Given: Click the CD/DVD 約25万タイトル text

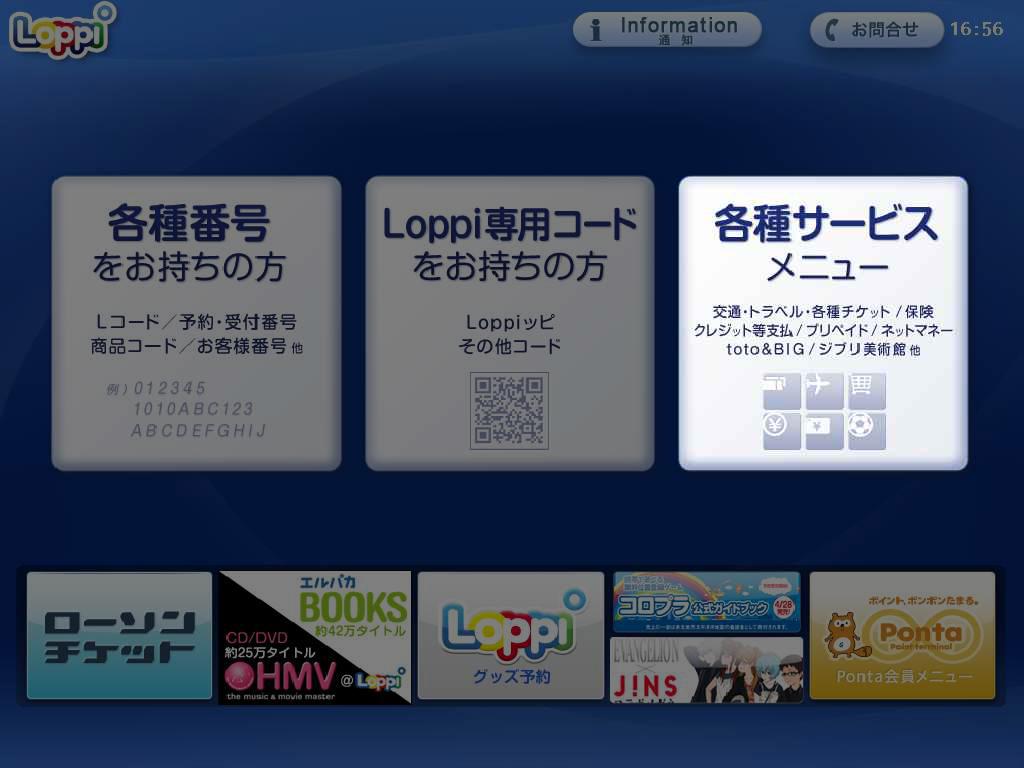Looking at the screenshot, I should (x=270, y=645).
